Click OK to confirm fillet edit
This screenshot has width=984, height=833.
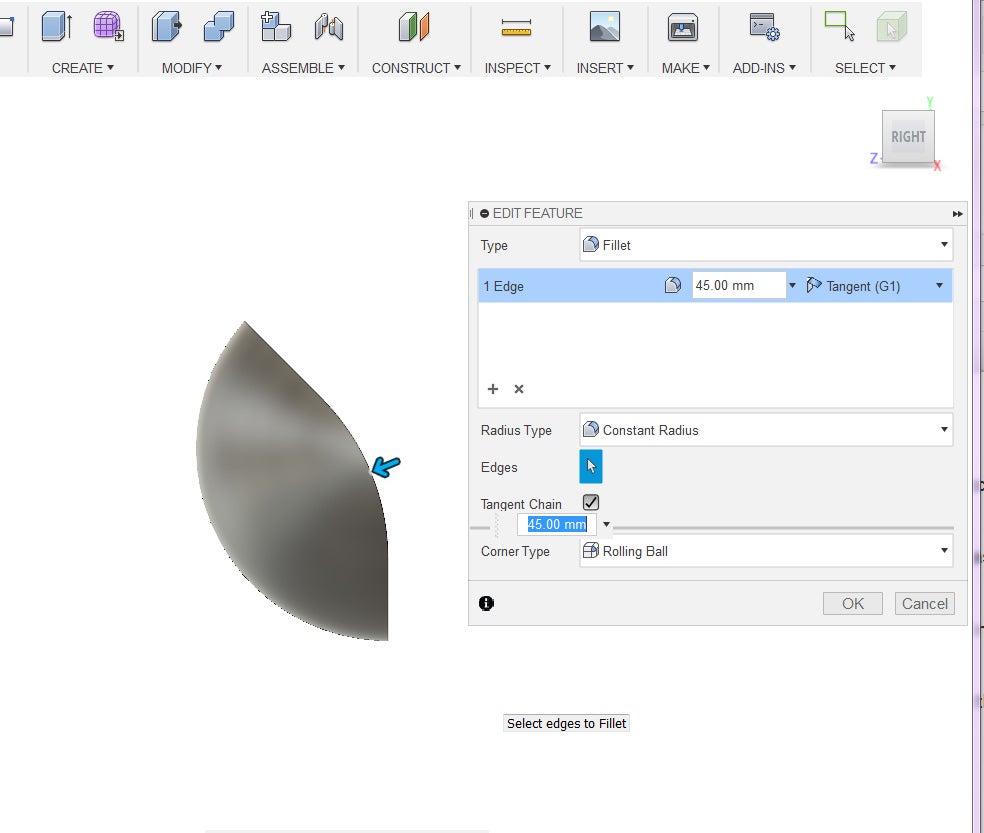pyautogui.click(x=853, y=603)
